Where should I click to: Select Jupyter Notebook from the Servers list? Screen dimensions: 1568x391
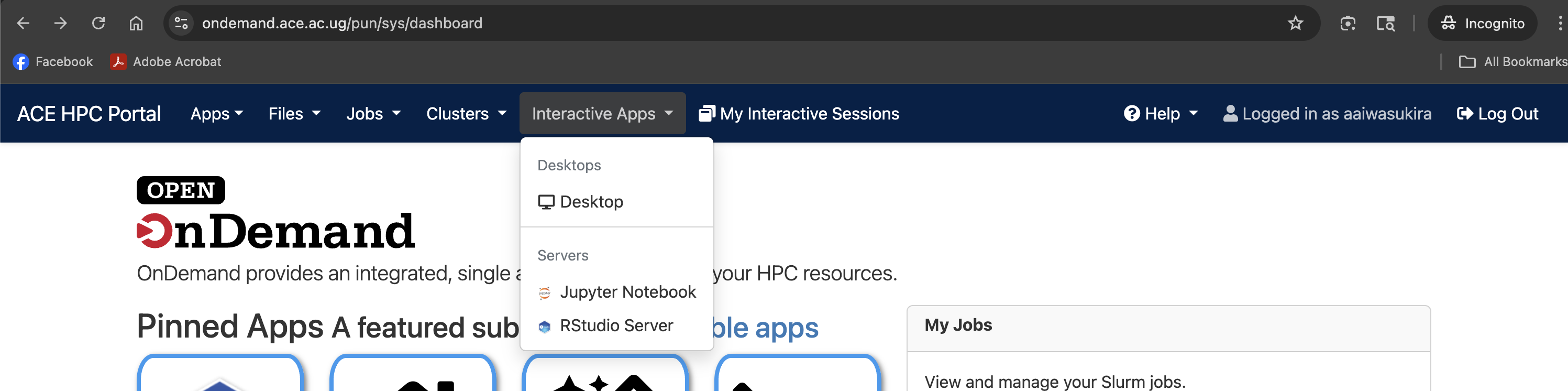tap(616, 292)
